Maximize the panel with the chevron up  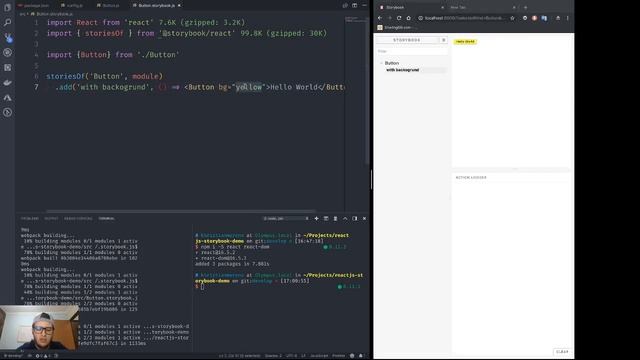[x=345, y=219]
